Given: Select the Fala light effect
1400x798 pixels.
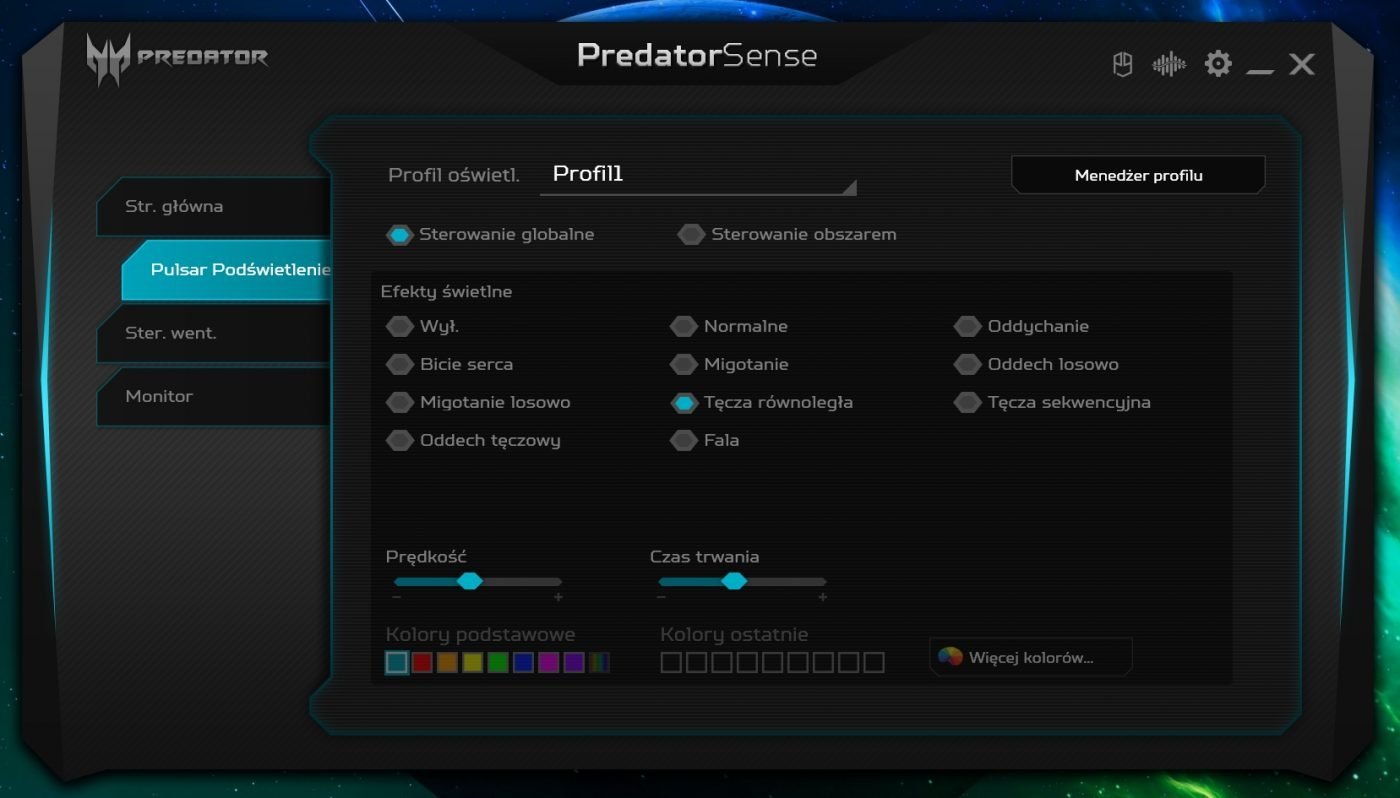Looking at the screenshot, I should pos(705,441).
